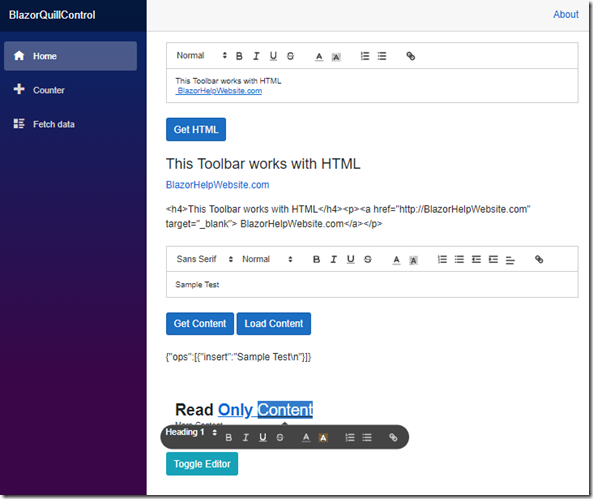Click the Get HTML button
The height and width of the screenshot is (499, 593).
pos(196,129)
